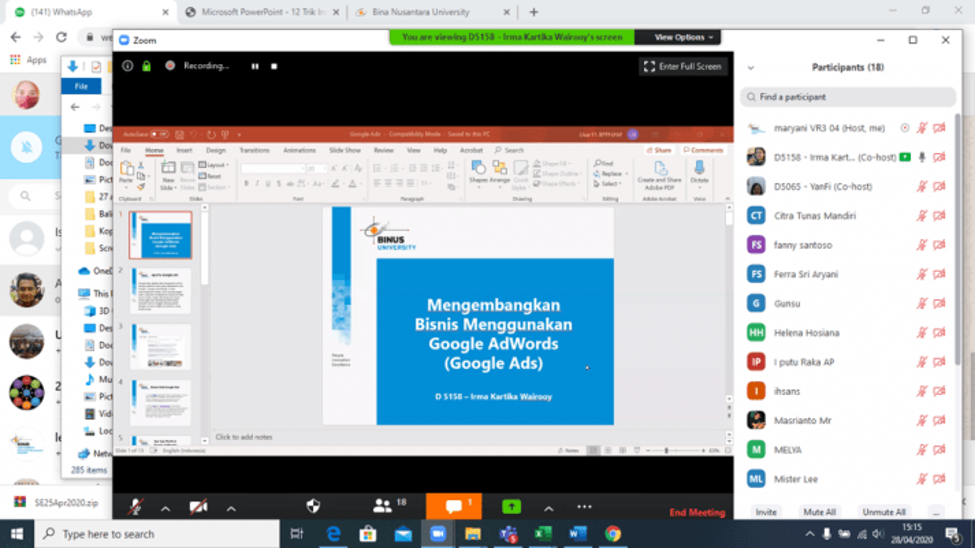Click muted mic icon for fanny santoso
Image resolution: width=977 pixels, height=550 pixels.
pos(922,245)
